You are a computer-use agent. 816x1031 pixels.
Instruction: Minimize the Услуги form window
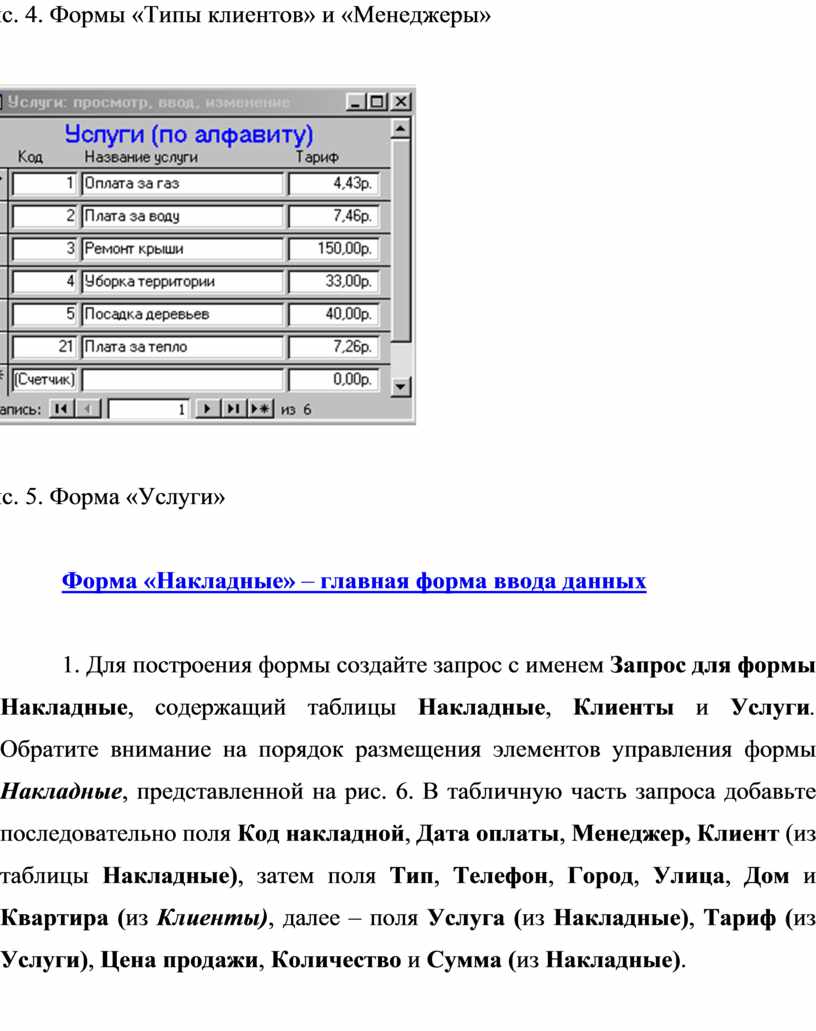coord(355,102)
